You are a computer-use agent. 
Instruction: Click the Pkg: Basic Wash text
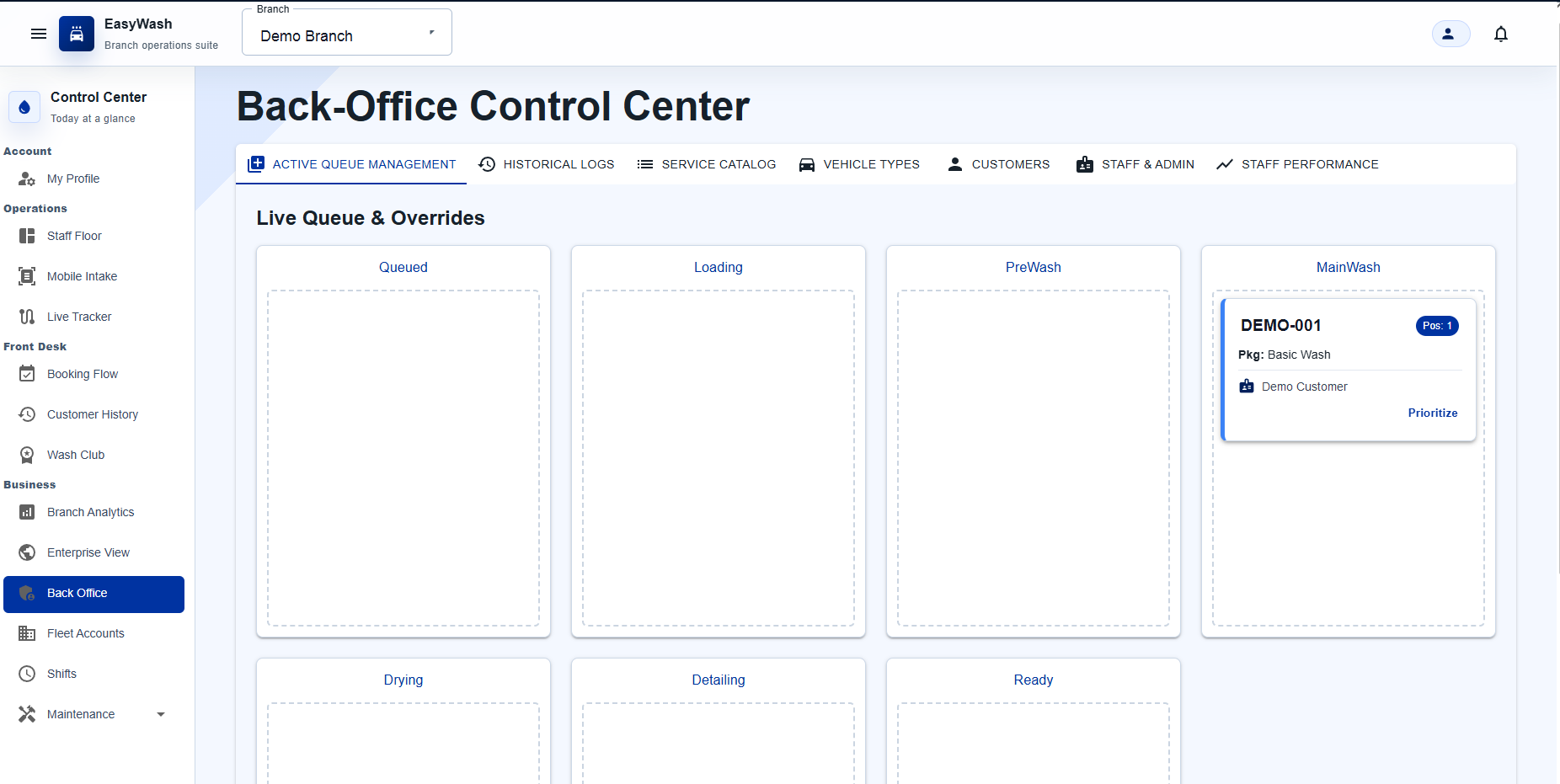click(x=1285, y=355)
